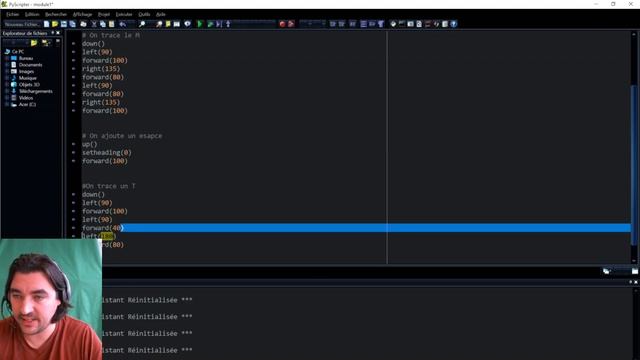Open the Aide menu
Viewport: 640px width, 360px height.
pos(161,14)
